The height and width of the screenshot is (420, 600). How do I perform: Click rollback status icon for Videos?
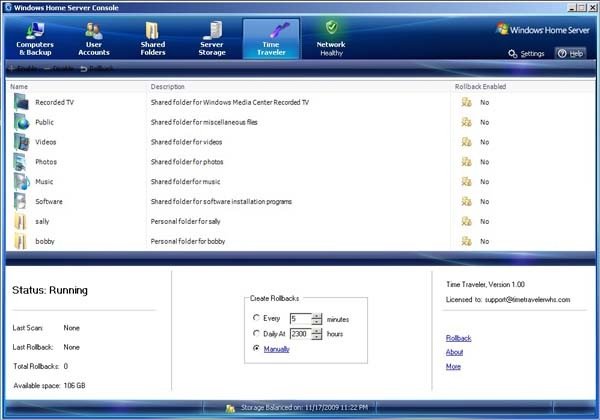(x=466, y=142)
